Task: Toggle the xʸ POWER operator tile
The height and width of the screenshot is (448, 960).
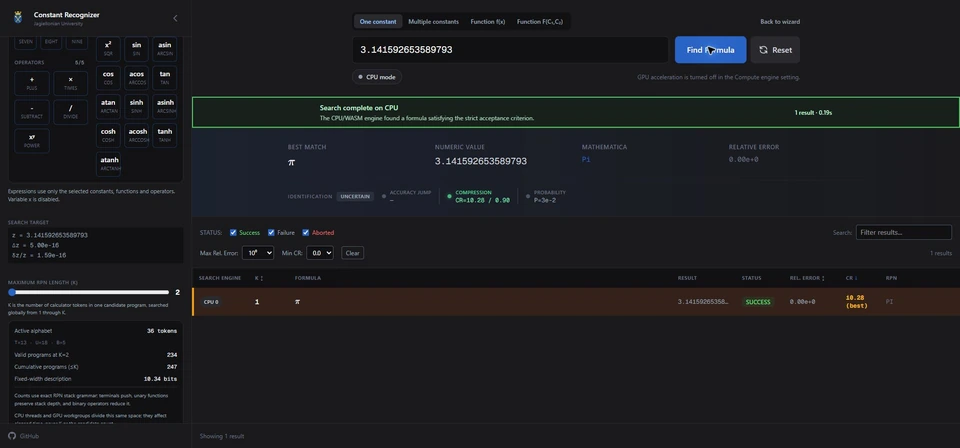Action: pyautogui.click(x=32, y=141)
